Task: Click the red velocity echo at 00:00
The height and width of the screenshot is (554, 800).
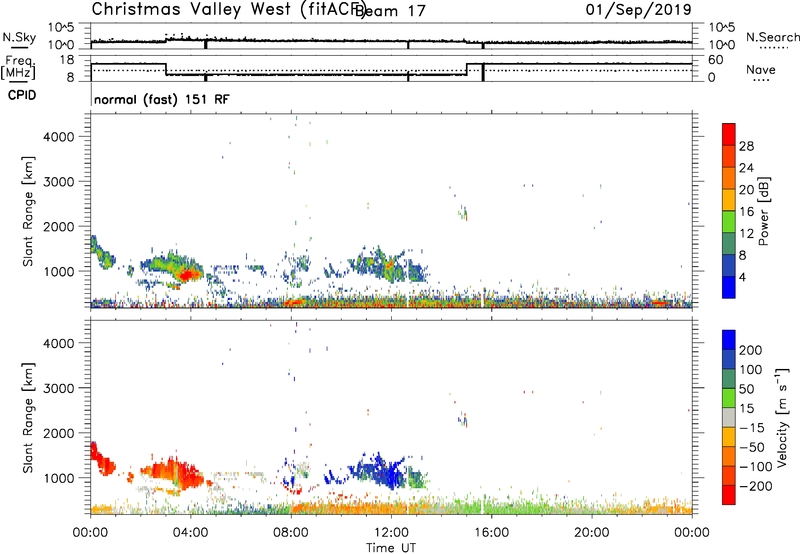Action: point(96,453)
